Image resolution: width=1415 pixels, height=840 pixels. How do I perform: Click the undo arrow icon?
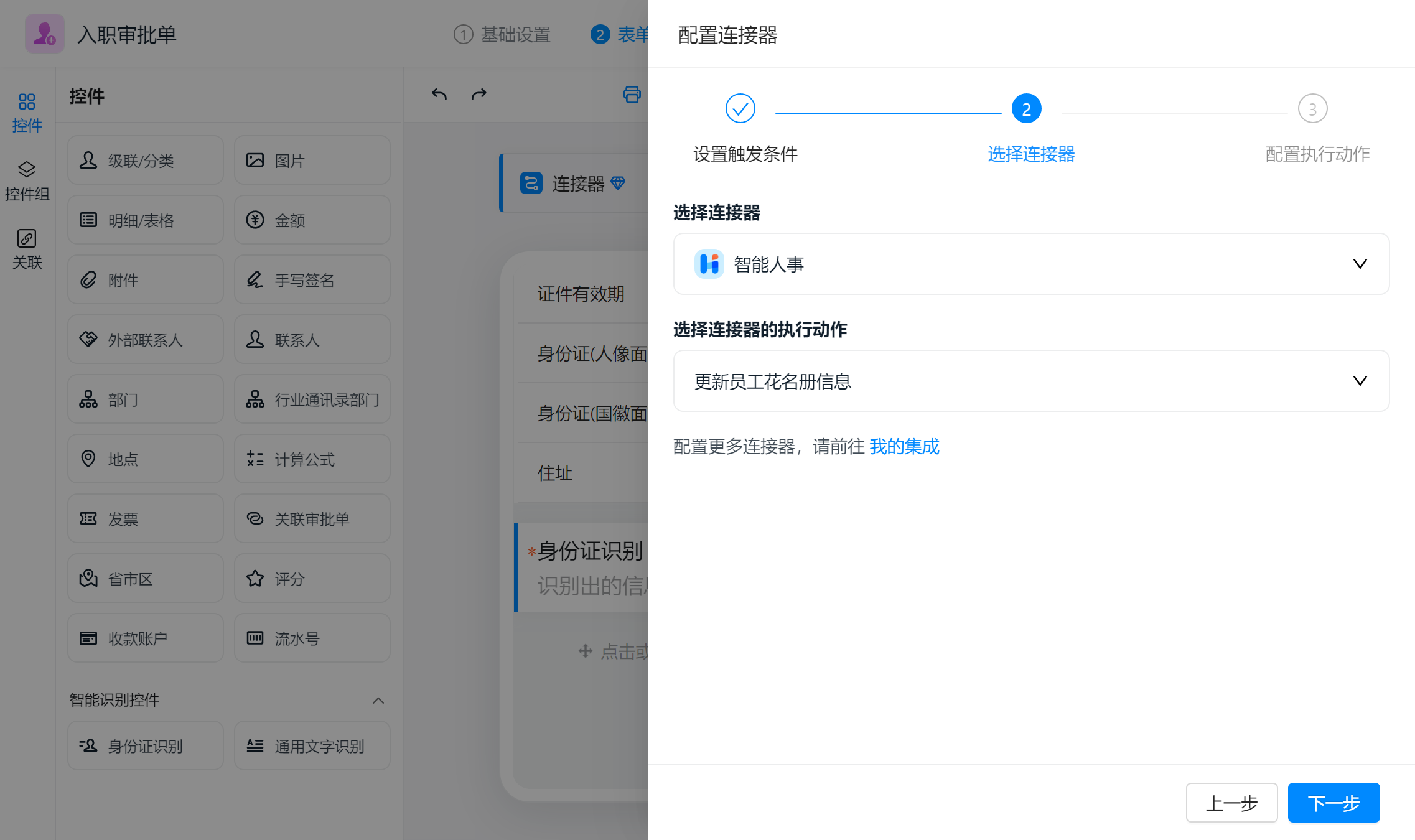pyautogui.click(x=439, y=95)
